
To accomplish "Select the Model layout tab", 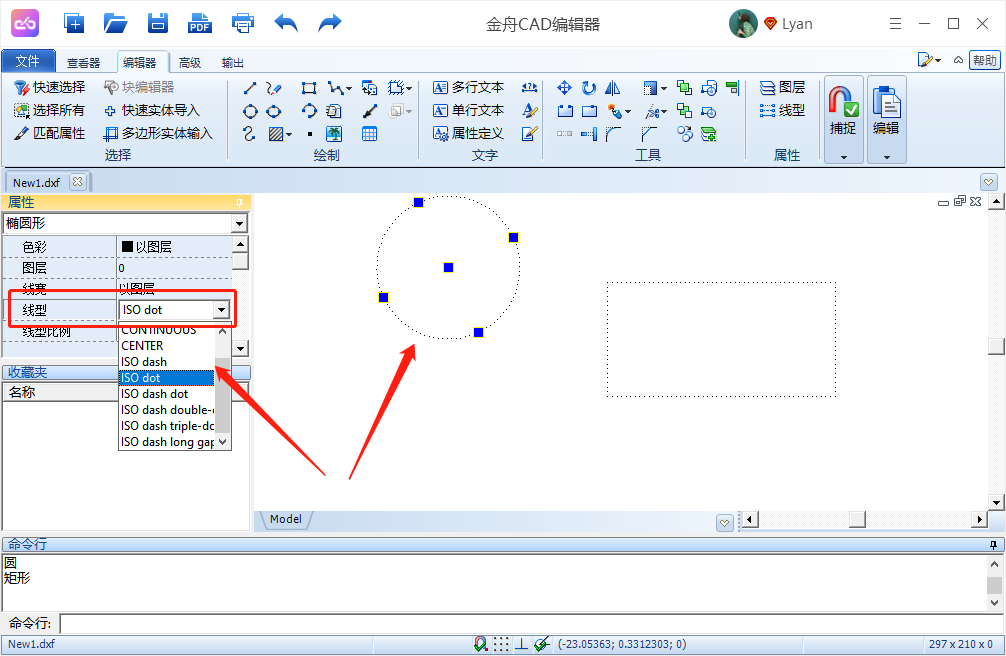I will click(286, 519).
